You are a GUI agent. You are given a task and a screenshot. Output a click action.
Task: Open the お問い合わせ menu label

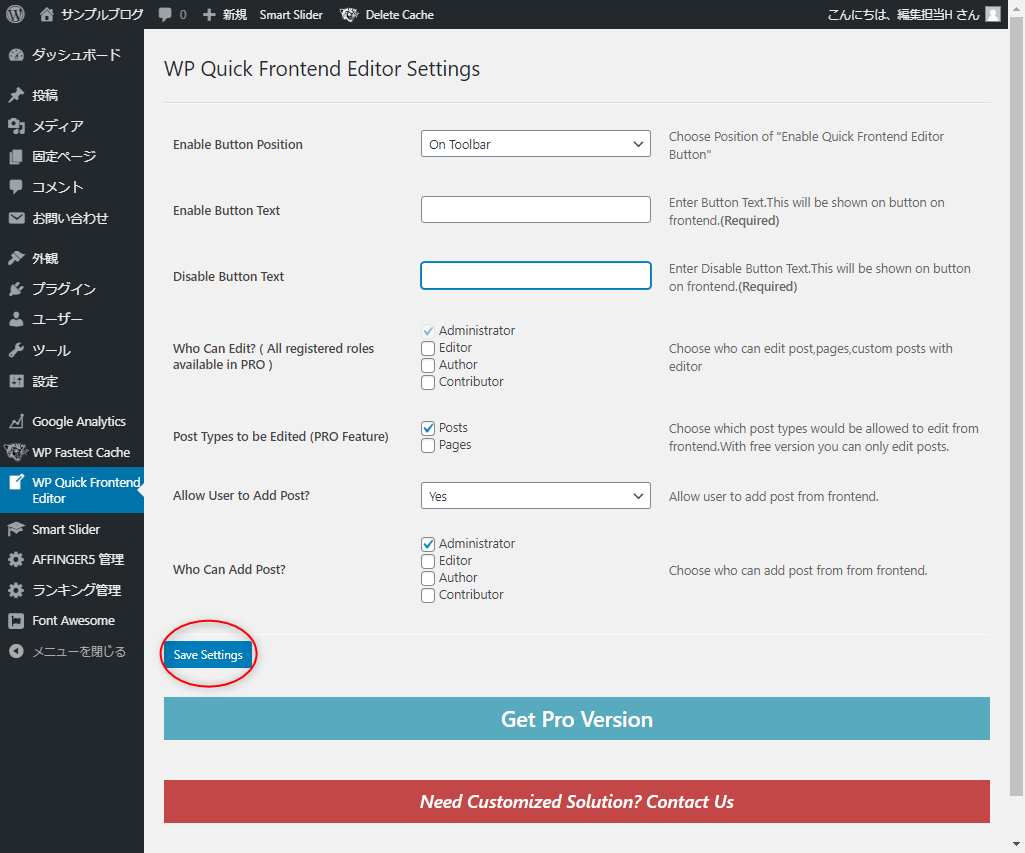point(70,218)
